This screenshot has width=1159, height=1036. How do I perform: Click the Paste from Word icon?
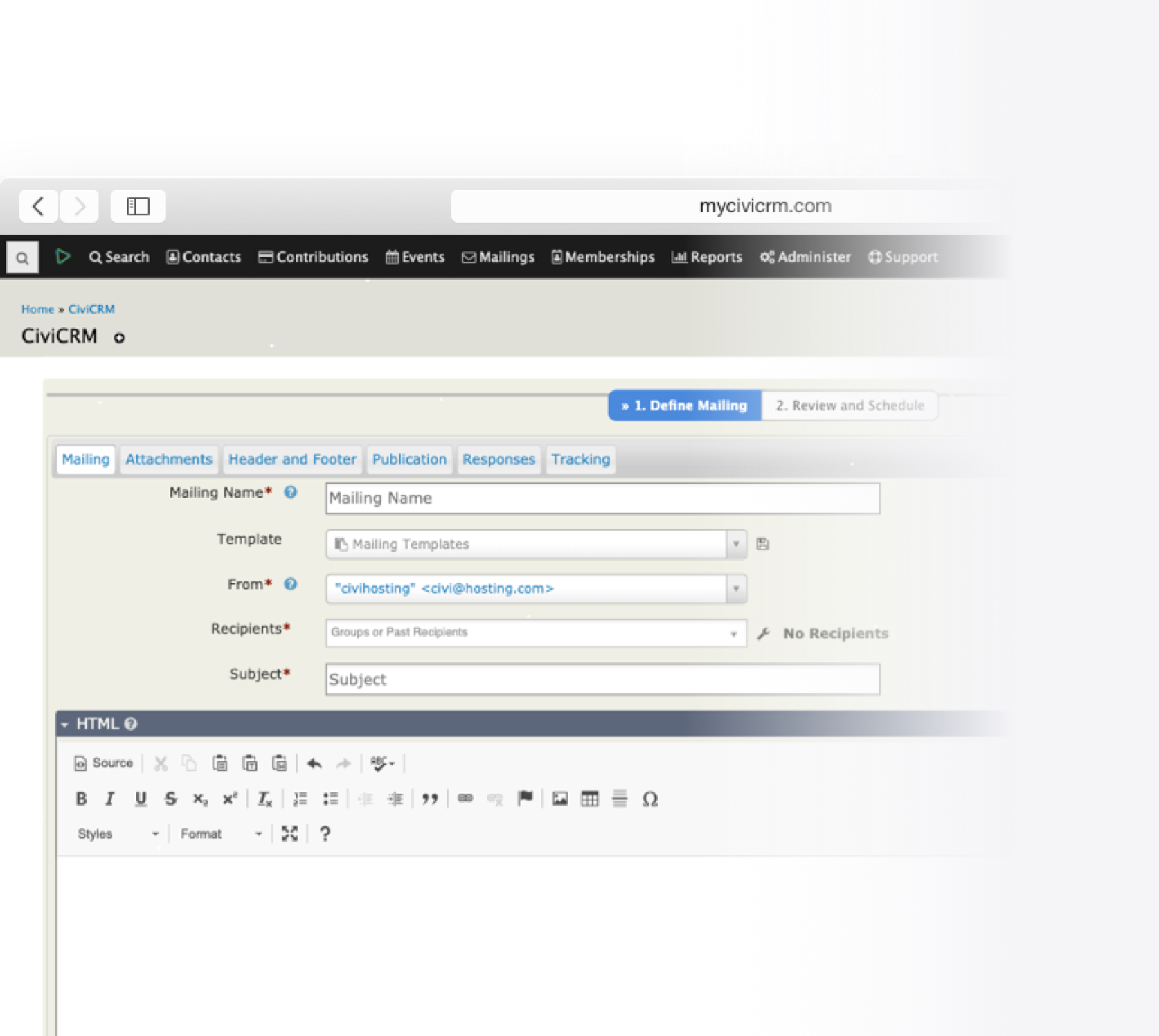(x=279, y=763)
